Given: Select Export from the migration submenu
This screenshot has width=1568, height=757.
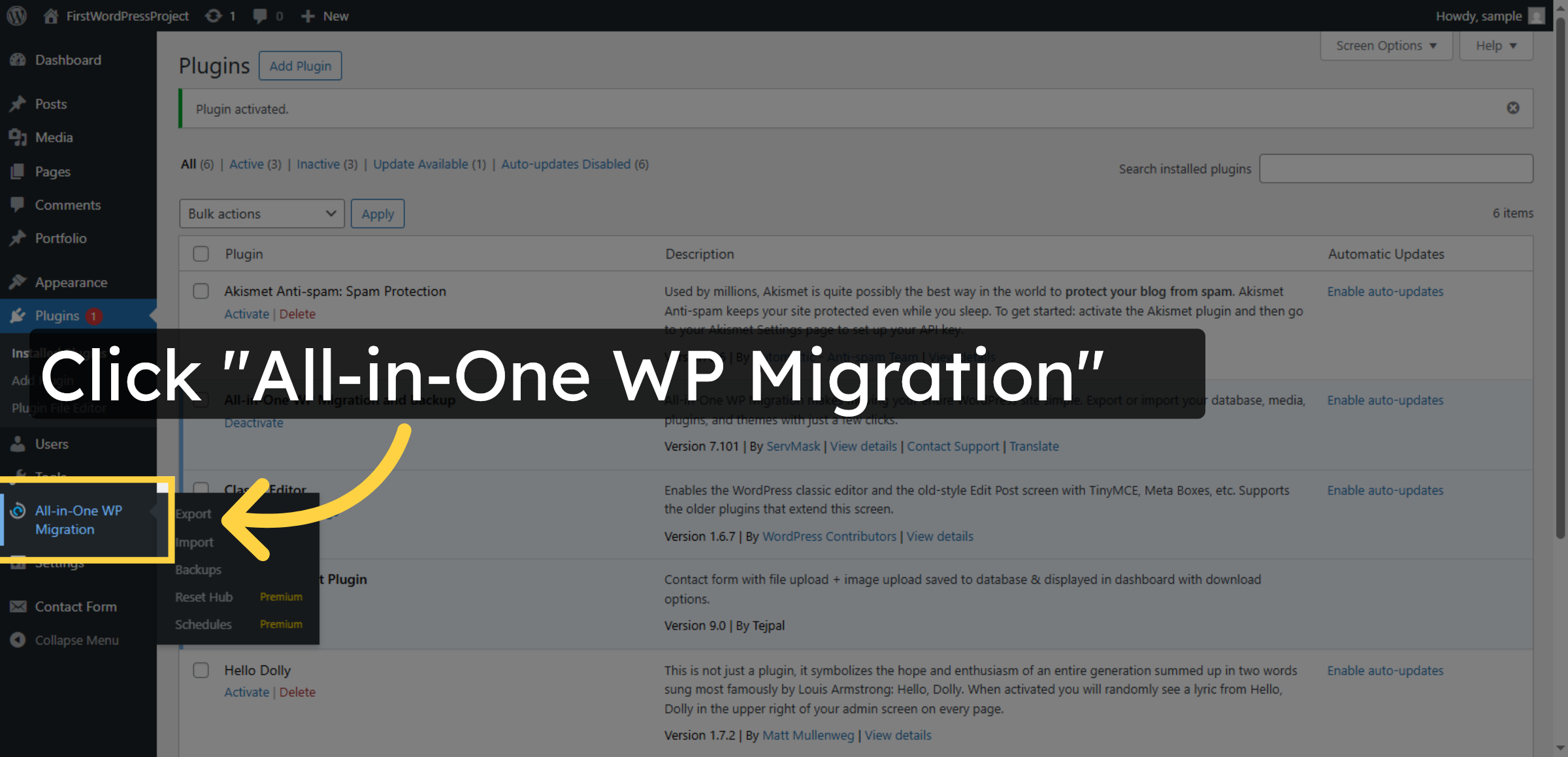Looking at the screenshot, I should pyautogui.click(x=193, y=514).
